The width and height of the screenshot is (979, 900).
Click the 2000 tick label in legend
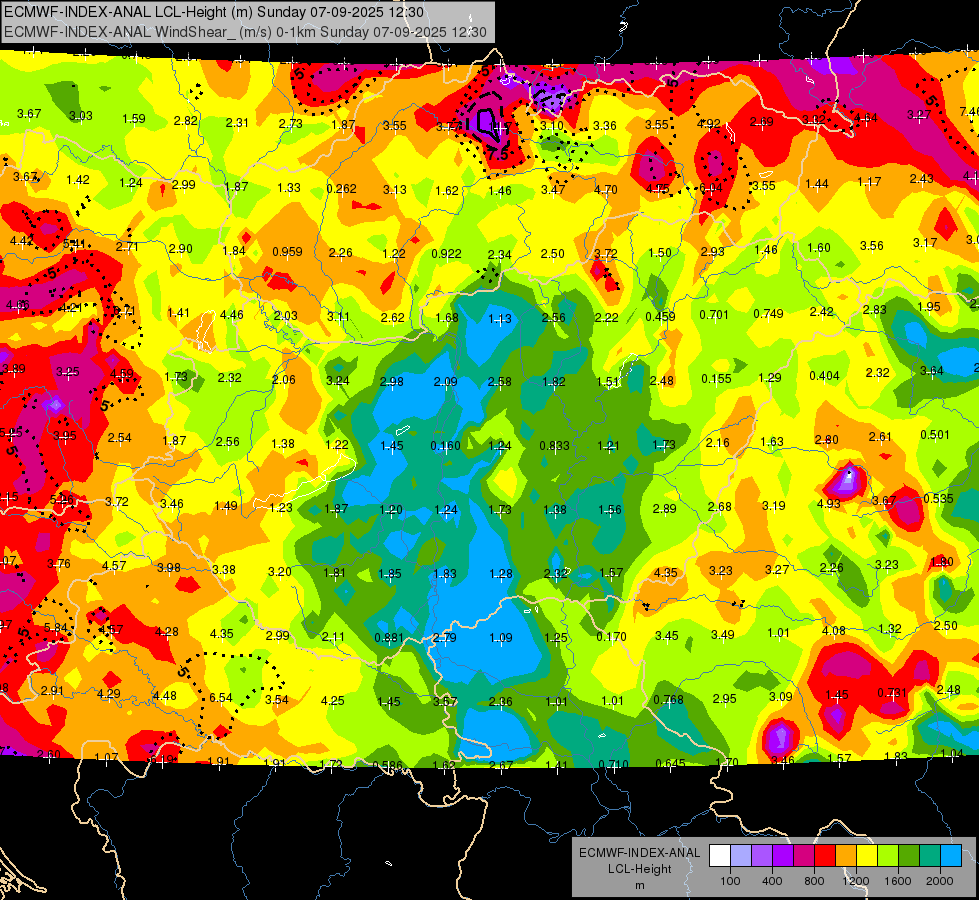pyautogui.click(x=940, y=881)
